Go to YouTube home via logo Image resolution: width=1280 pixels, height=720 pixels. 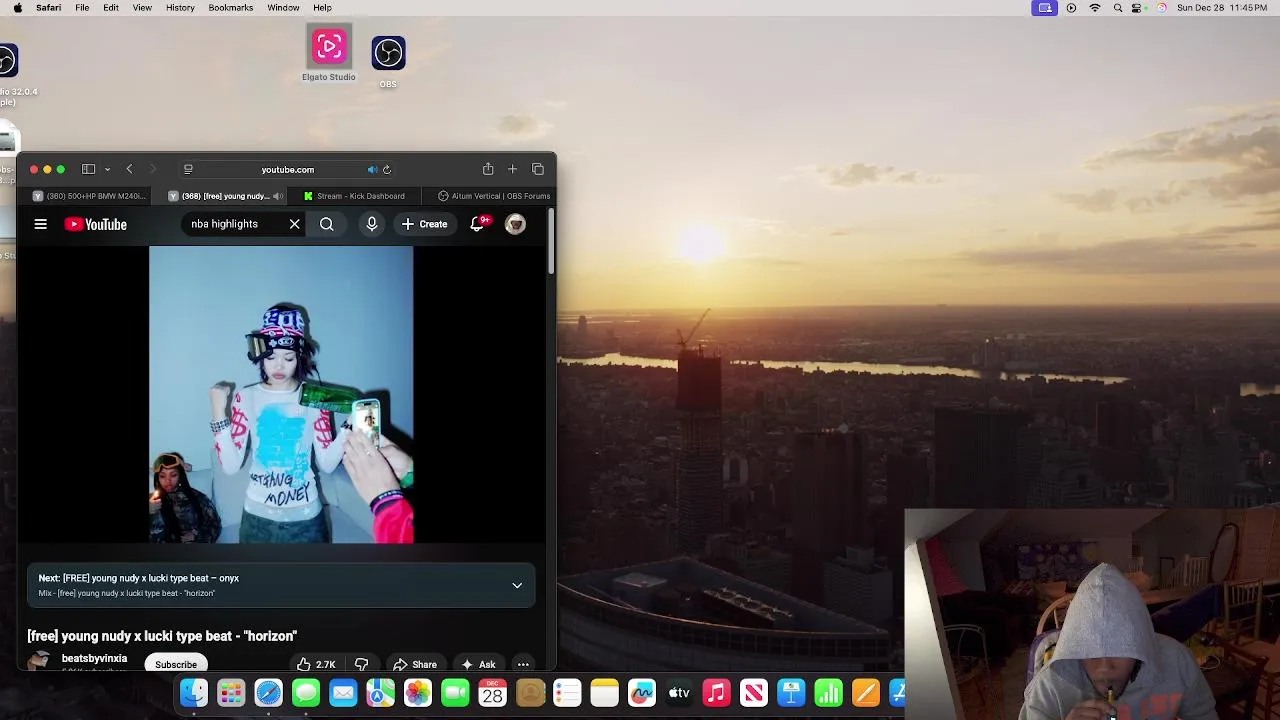point(96,224)
